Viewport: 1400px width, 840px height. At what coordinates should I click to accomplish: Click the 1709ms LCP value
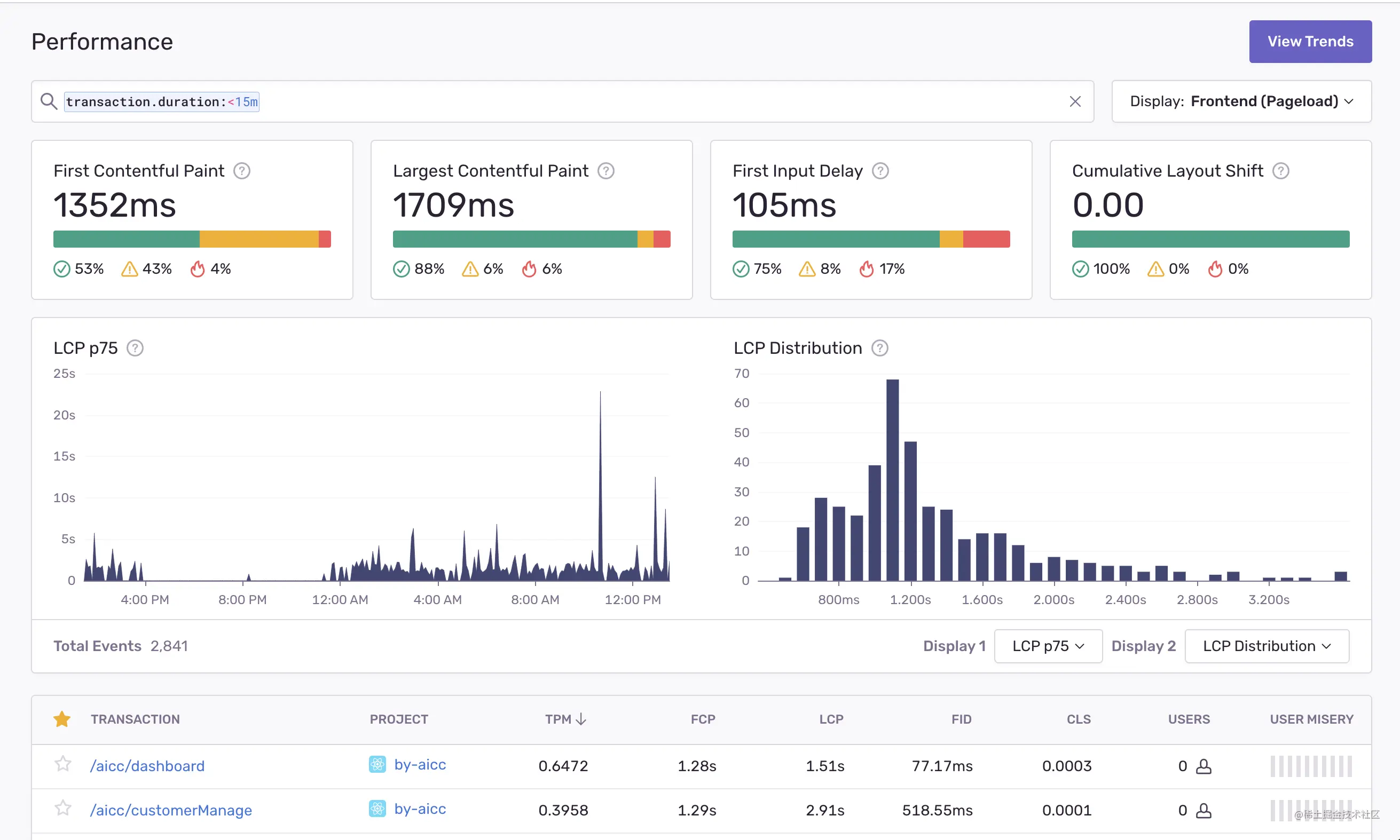point(453,204)
